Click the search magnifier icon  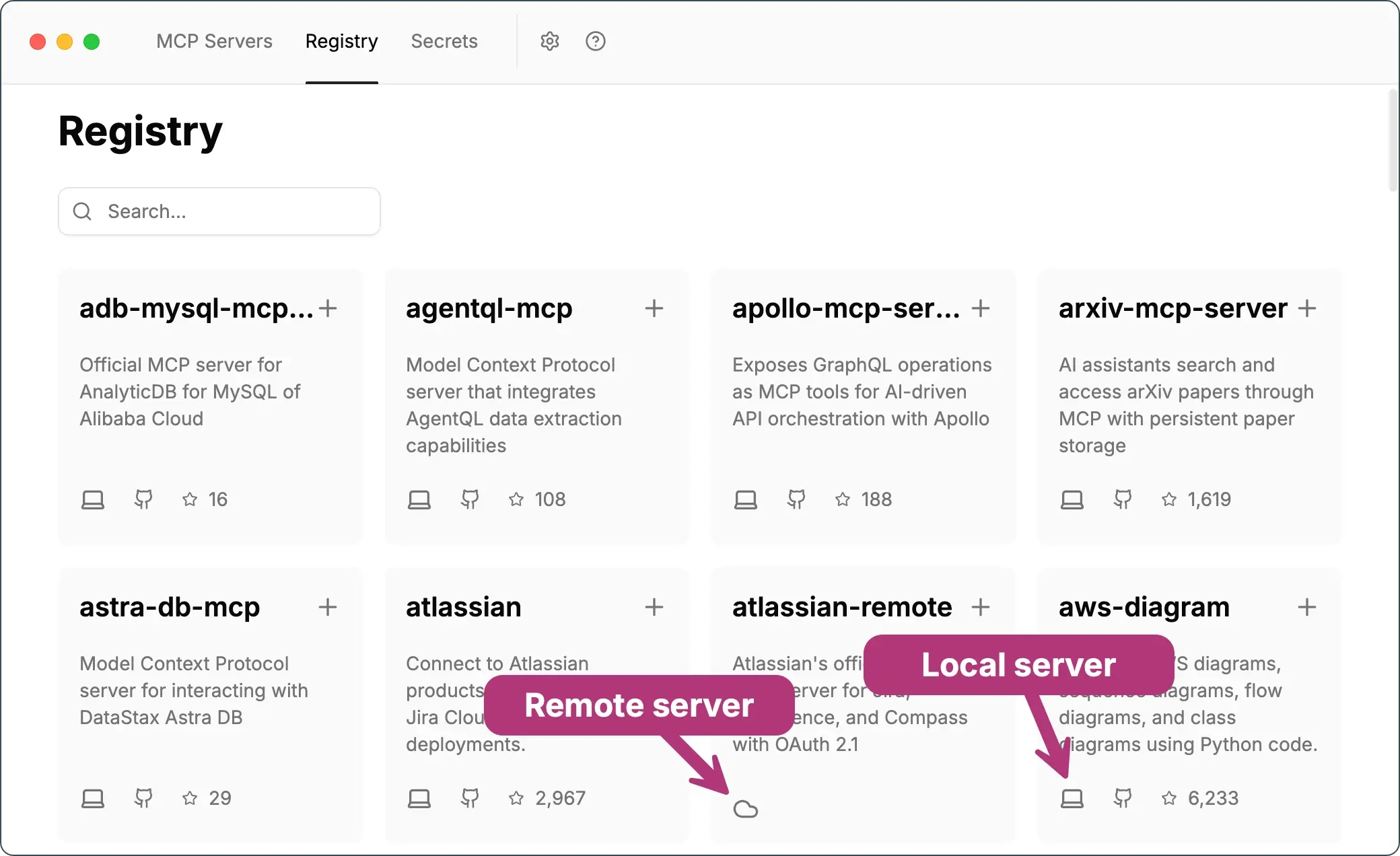tap(82, 211)
